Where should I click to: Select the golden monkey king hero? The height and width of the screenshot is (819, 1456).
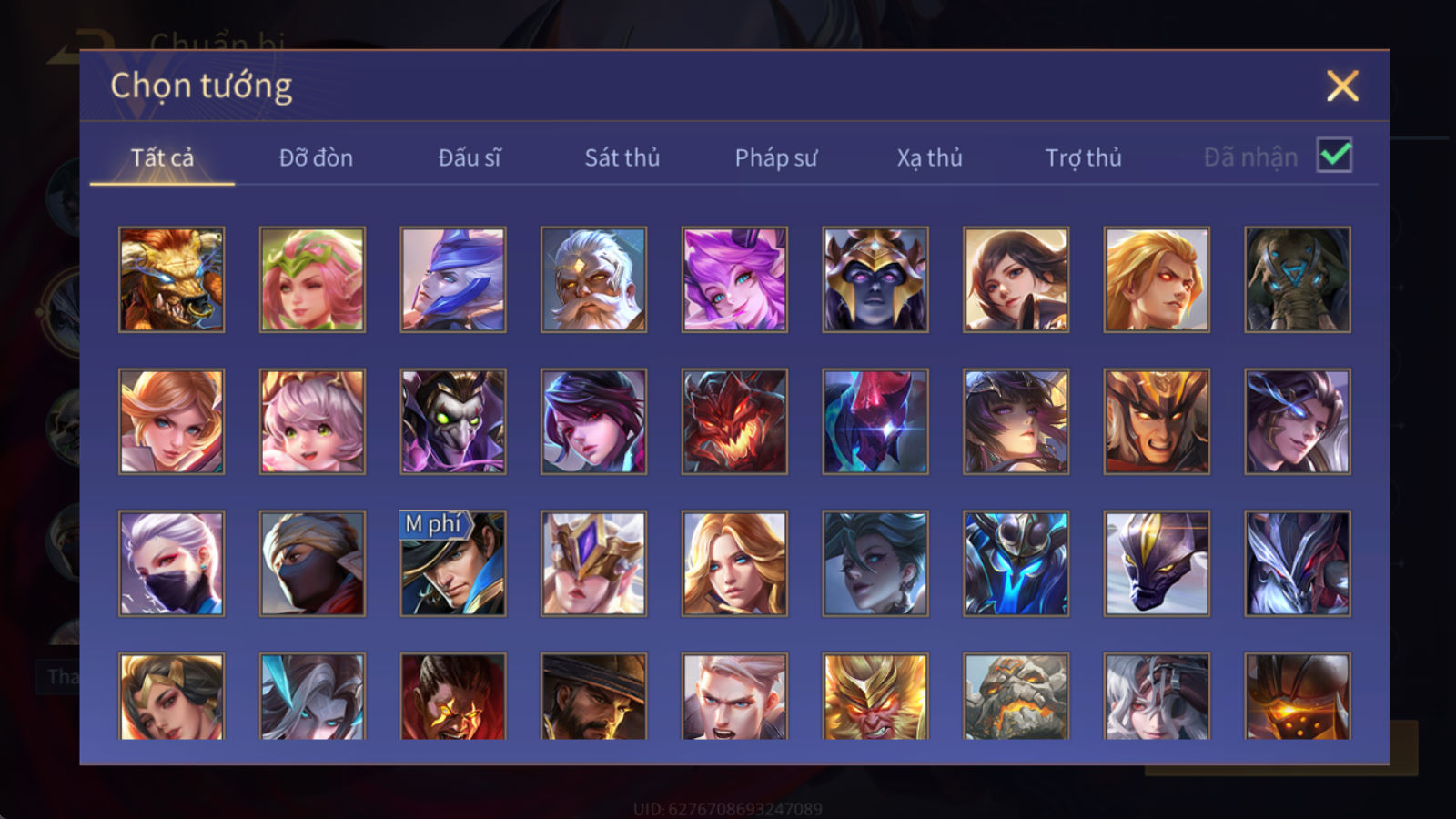pyautogui.click(x=875, y=696)
